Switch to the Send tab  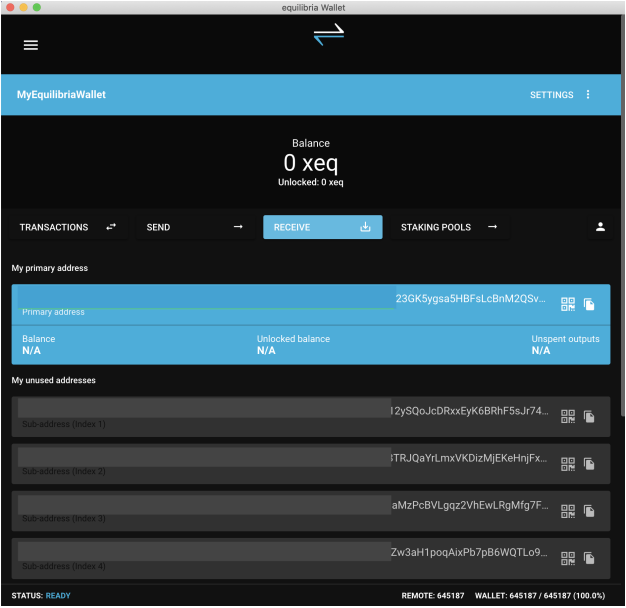coord(194,227)
